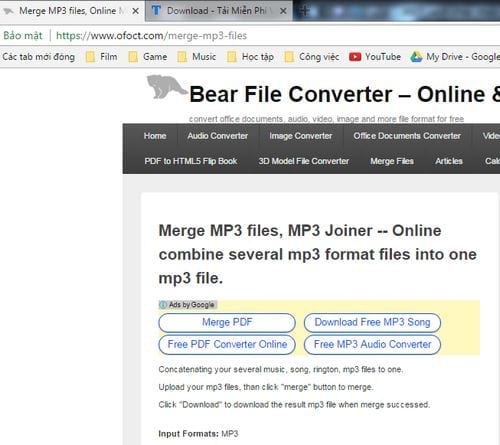Click the Bear File Converter logo icon
This screenshot has width=500, height=445.
pos(167,87)
